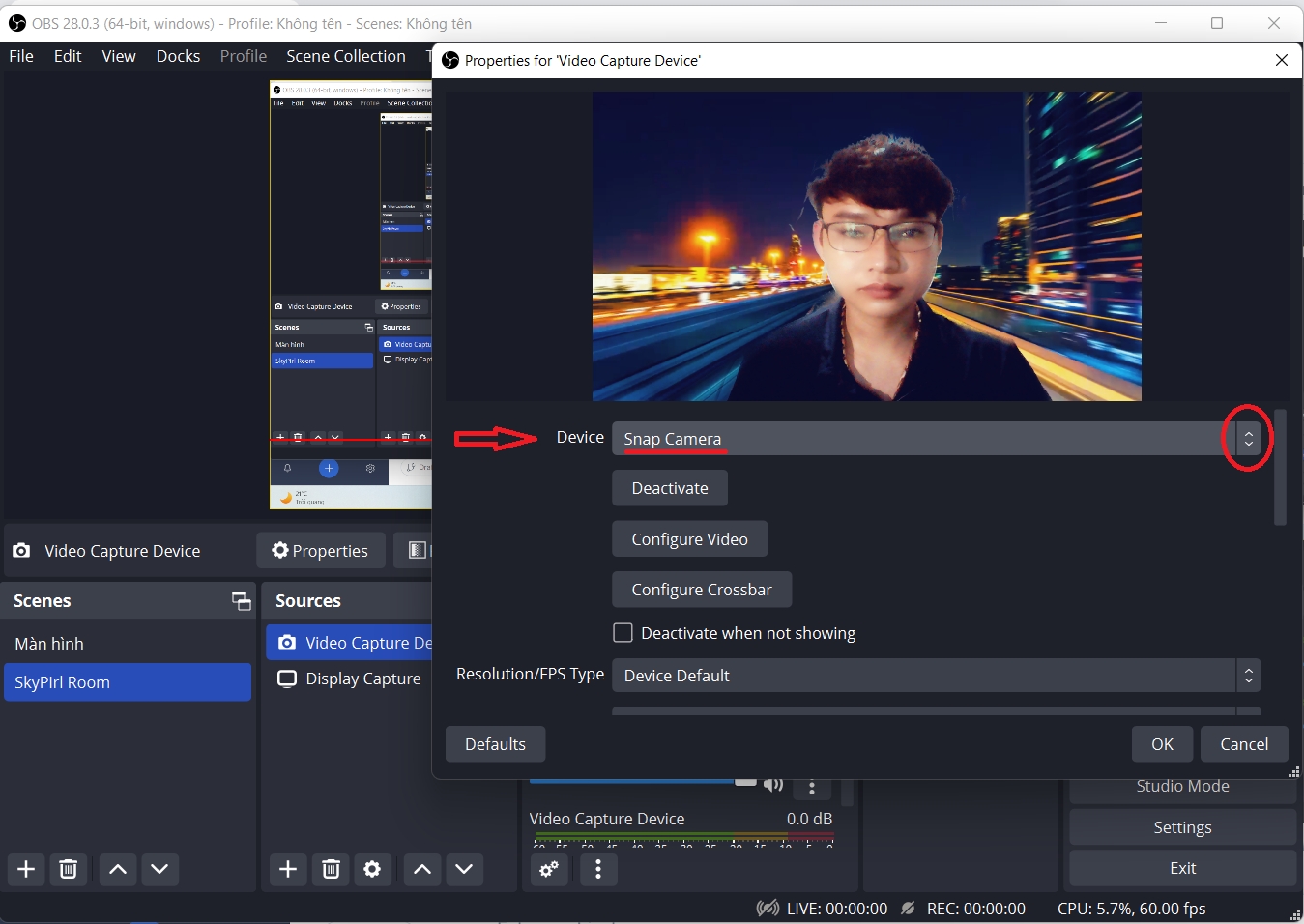Select the 'Màn hình' scene
Screen dimensions: 1304x924
point(49,644)
